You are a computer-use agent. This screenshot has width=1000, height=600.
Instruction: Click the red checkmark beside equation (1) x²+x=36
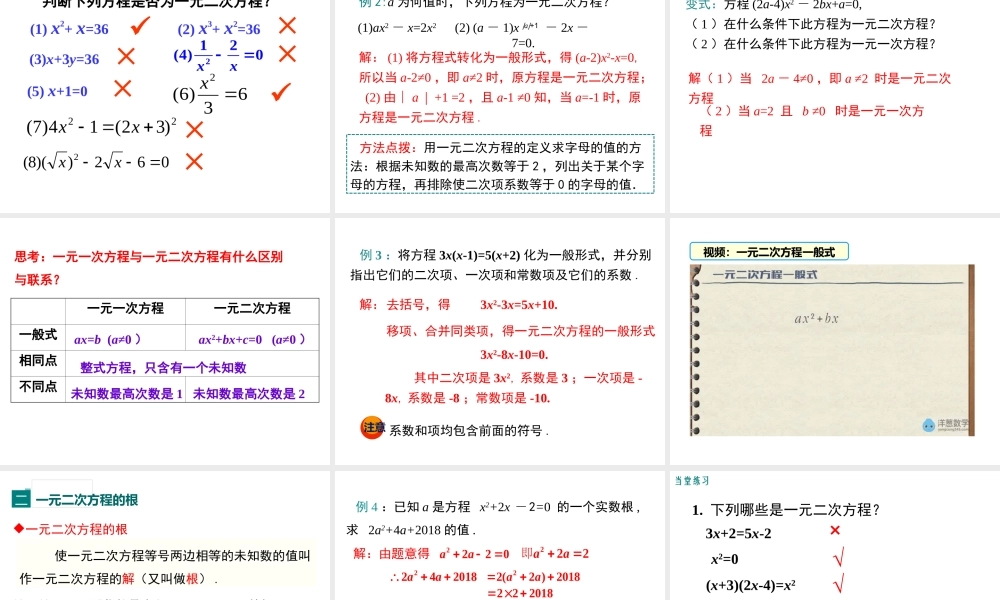pos(141,25)
